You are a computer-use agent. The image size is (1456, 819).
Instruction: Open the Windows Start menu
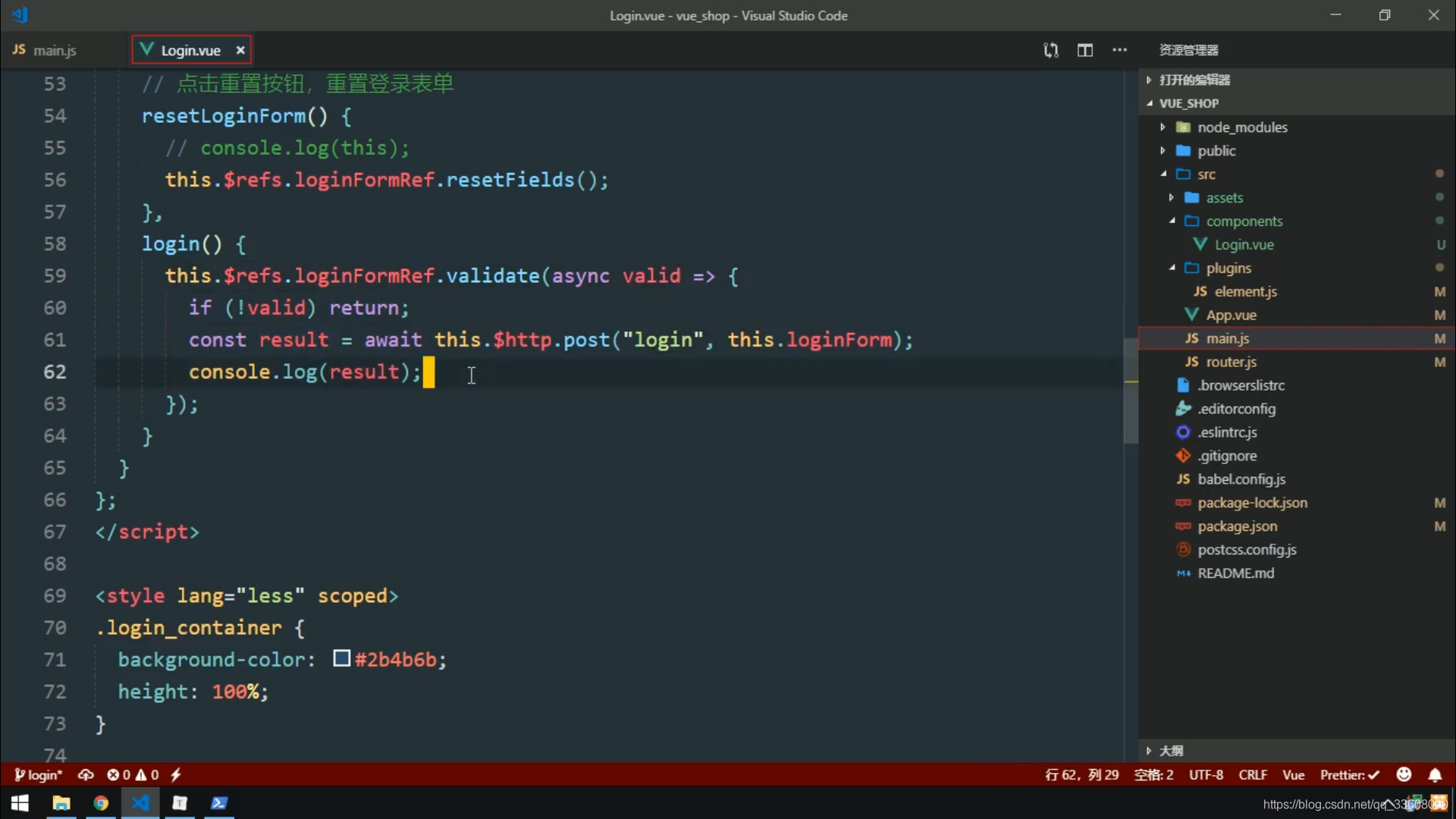[x=20, y=803]
